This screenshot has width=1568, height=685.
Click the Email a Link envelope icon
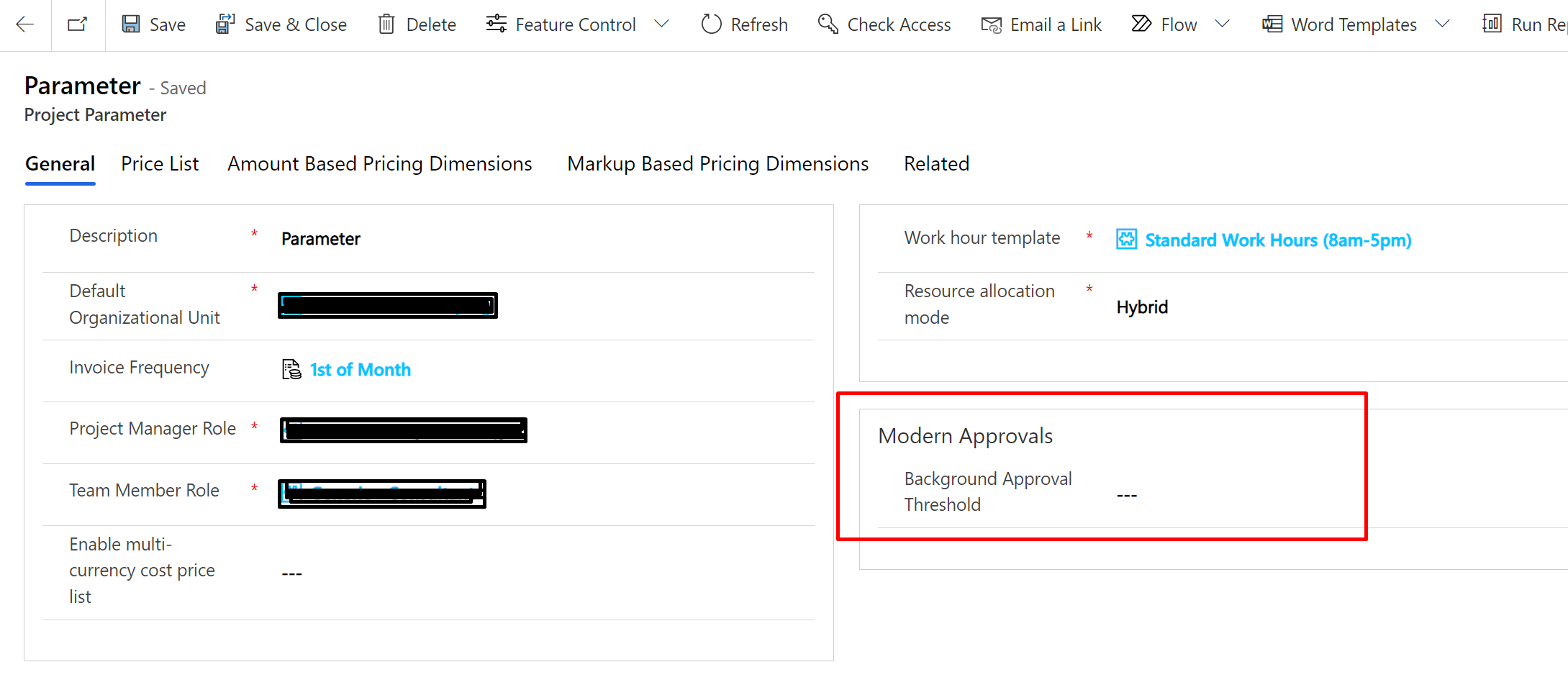pos(991,24)
